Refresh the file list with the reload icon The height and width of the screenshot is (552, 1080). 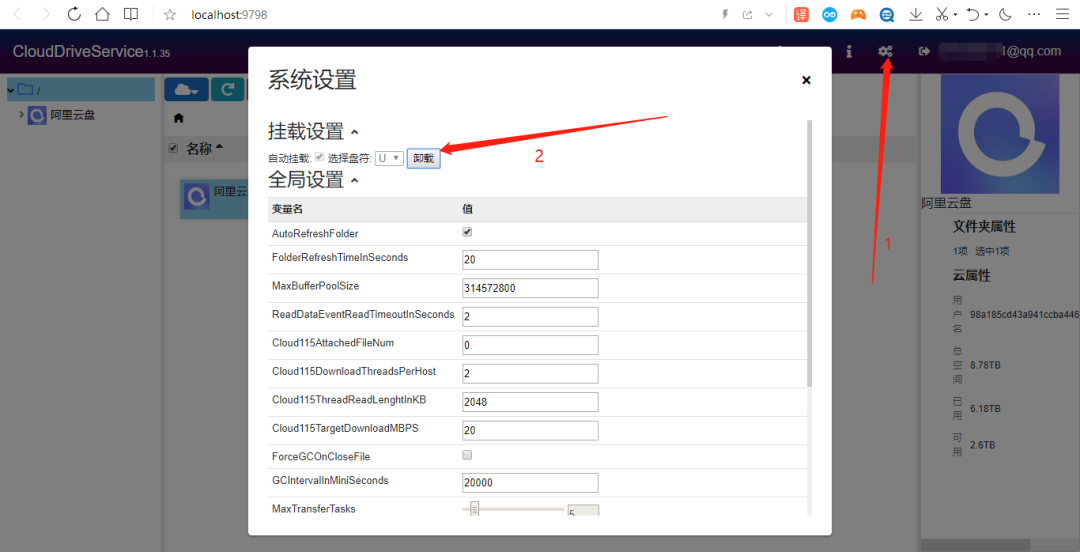coord(229,90)
